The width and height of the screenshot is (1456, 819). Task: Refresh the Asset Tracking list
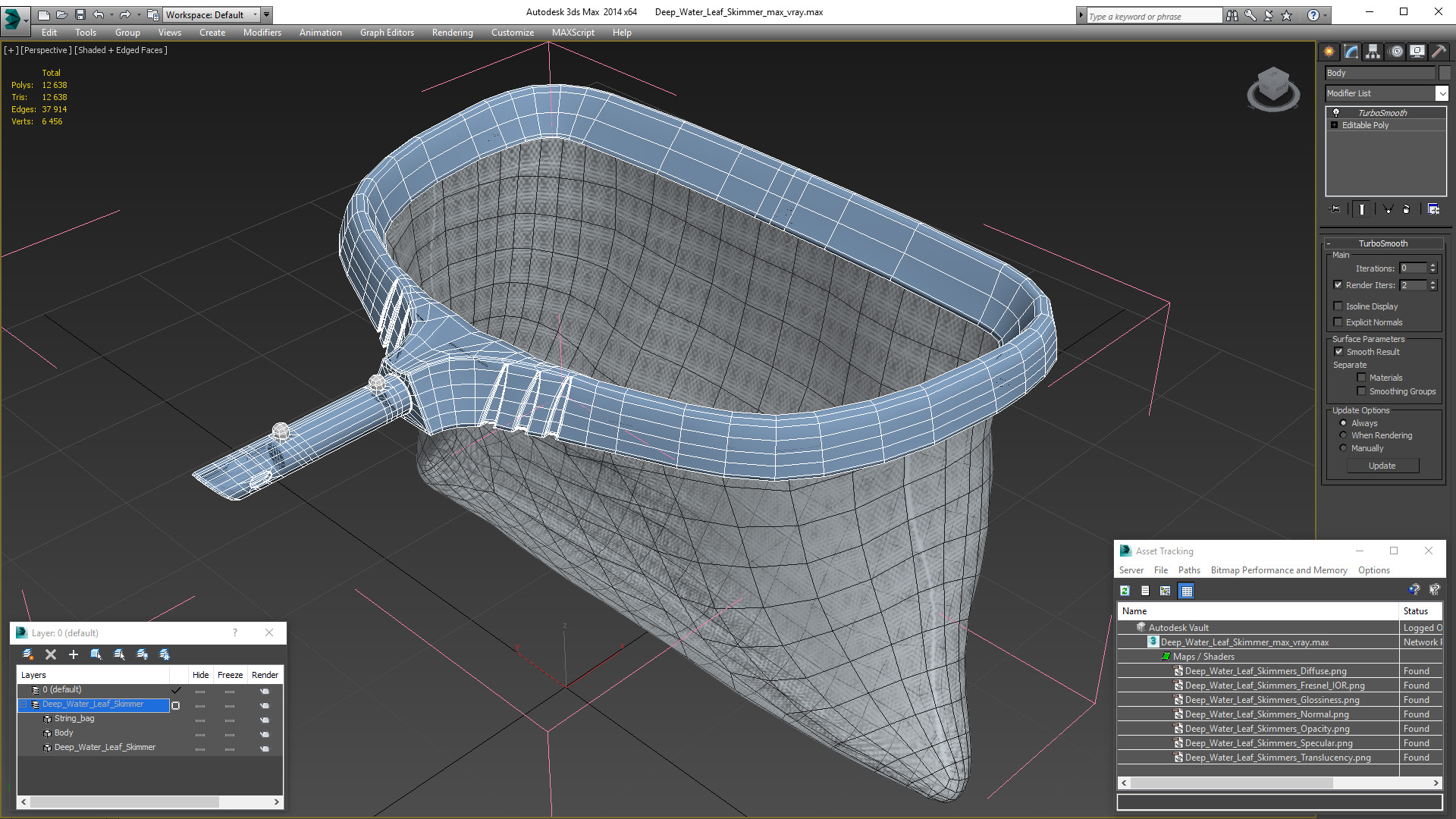point(1125,591)
